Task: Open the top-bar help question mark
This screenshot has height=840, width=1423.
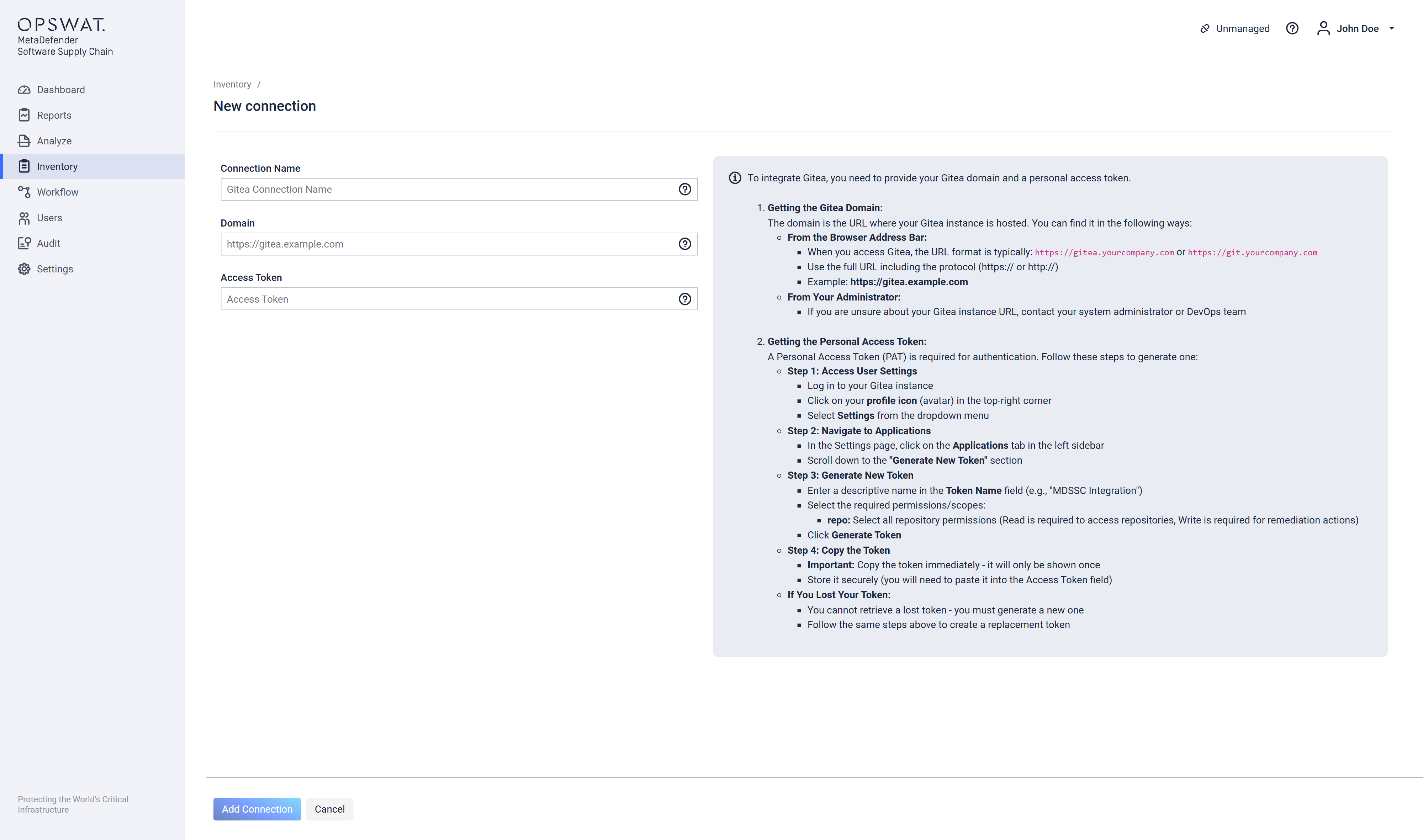Action: 1292,28
